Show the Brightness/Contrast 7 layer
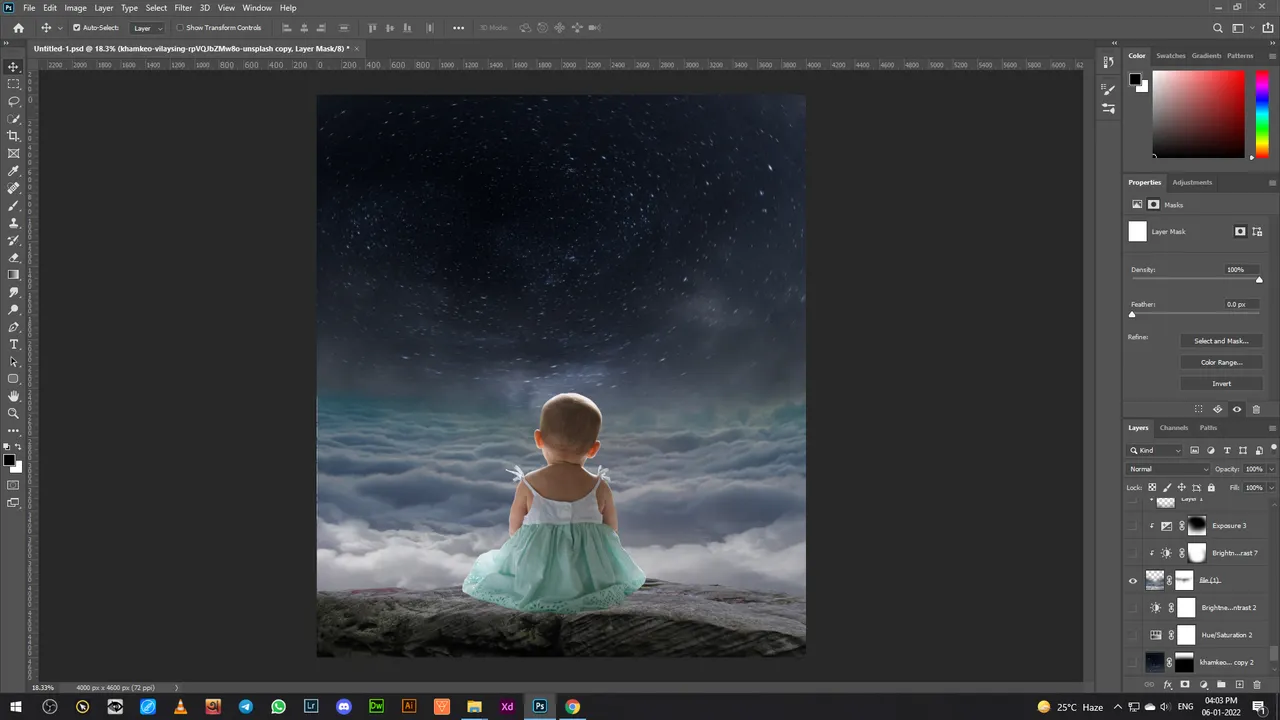Viewport: 1280px width, 720px height. (1133, 552)
